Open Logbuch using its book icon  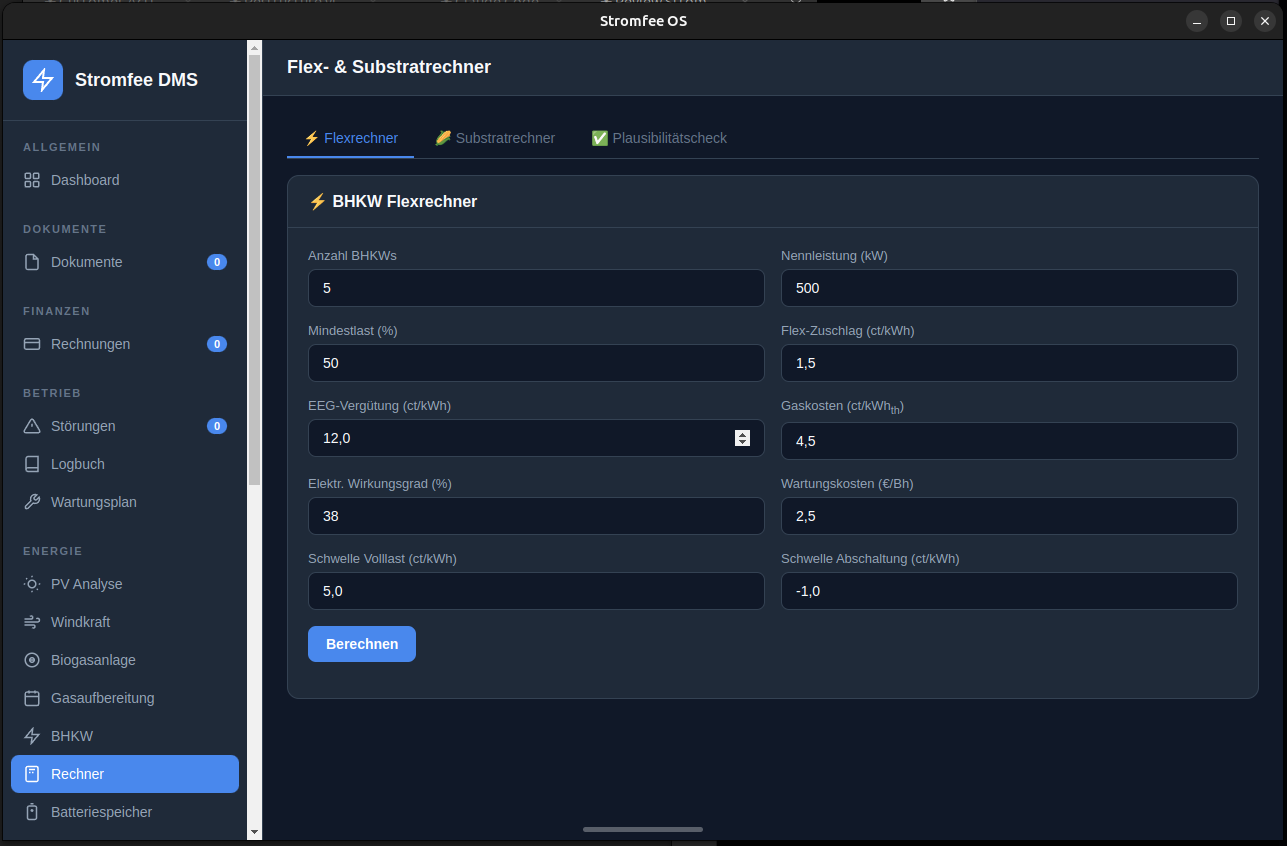32,464
